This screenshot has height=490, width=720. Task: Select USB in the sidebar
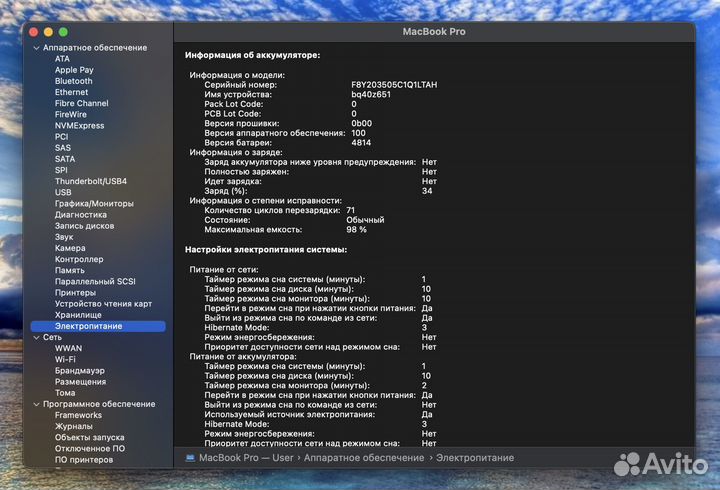click(63, 192)
